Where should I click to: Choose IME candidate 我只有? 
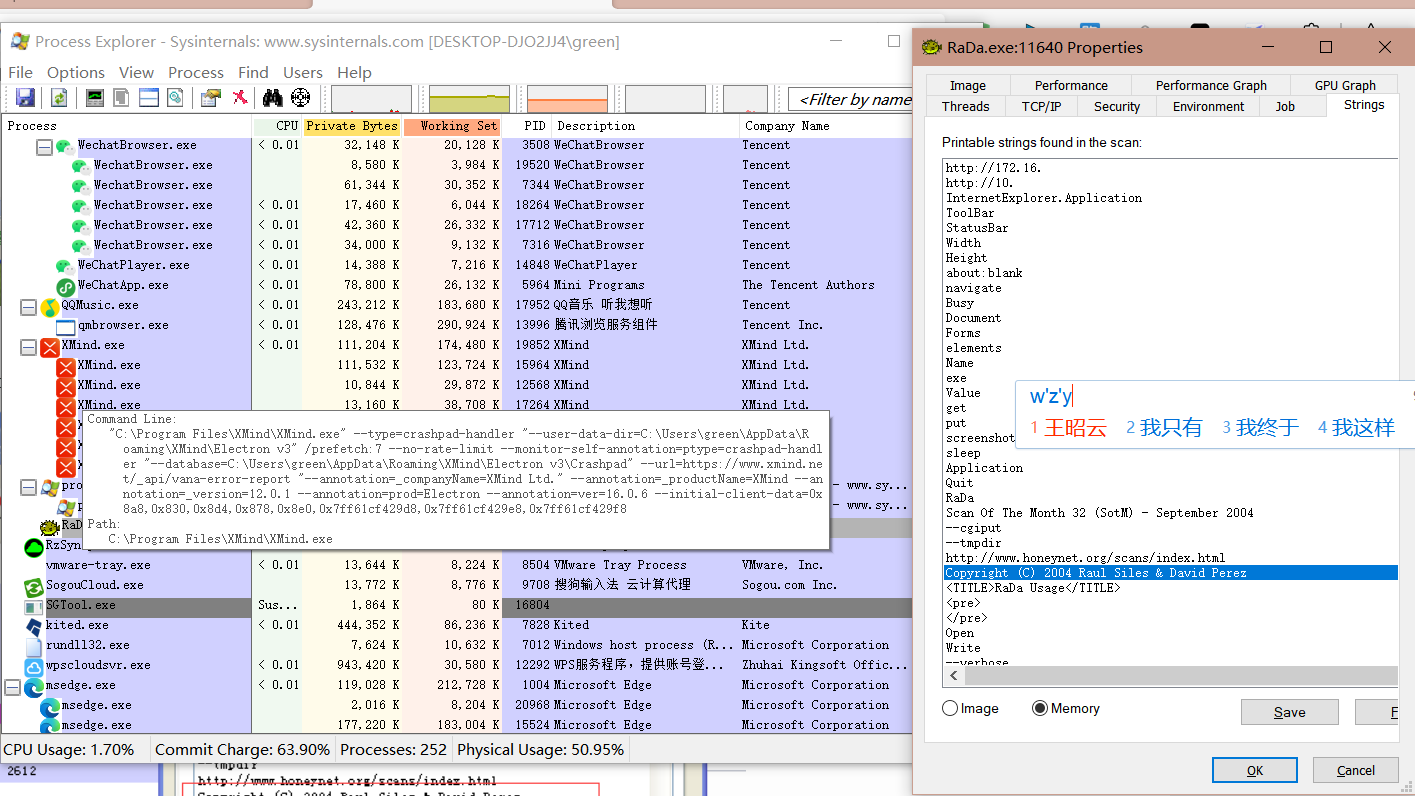coord(1164,428)
